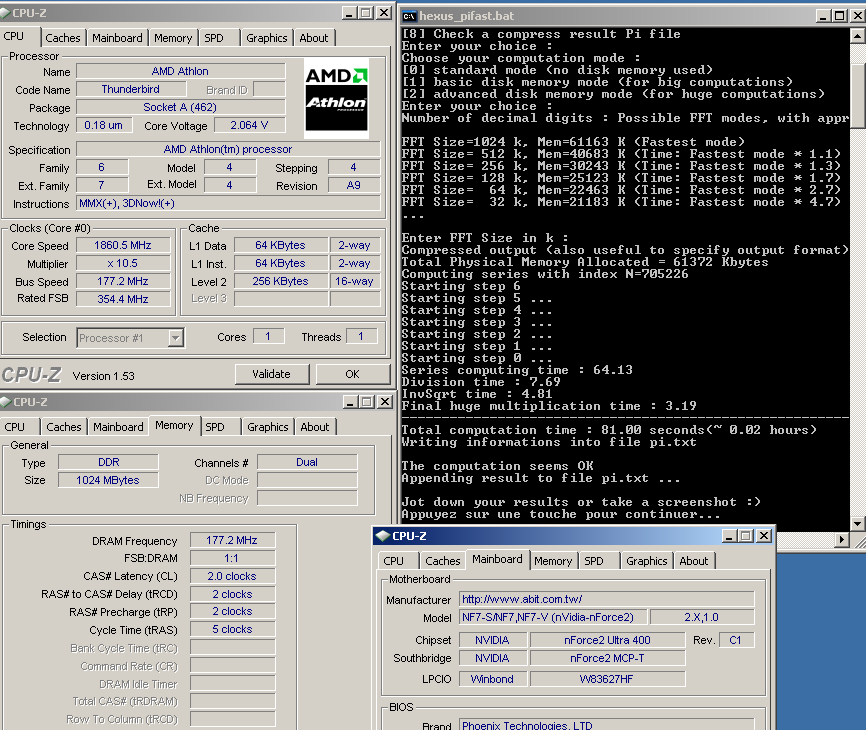This screenshot has width=866, height=730.
Task: Minimize the top CPU-Z window
Action: (349, 13)
